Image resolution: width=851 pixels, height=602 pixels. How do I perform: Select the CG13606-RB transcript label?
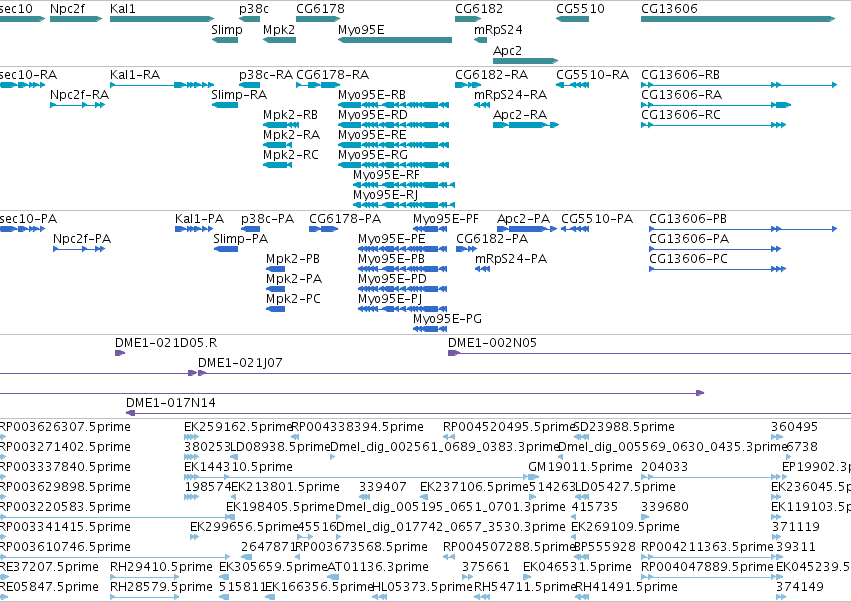(x=681, y=75)
